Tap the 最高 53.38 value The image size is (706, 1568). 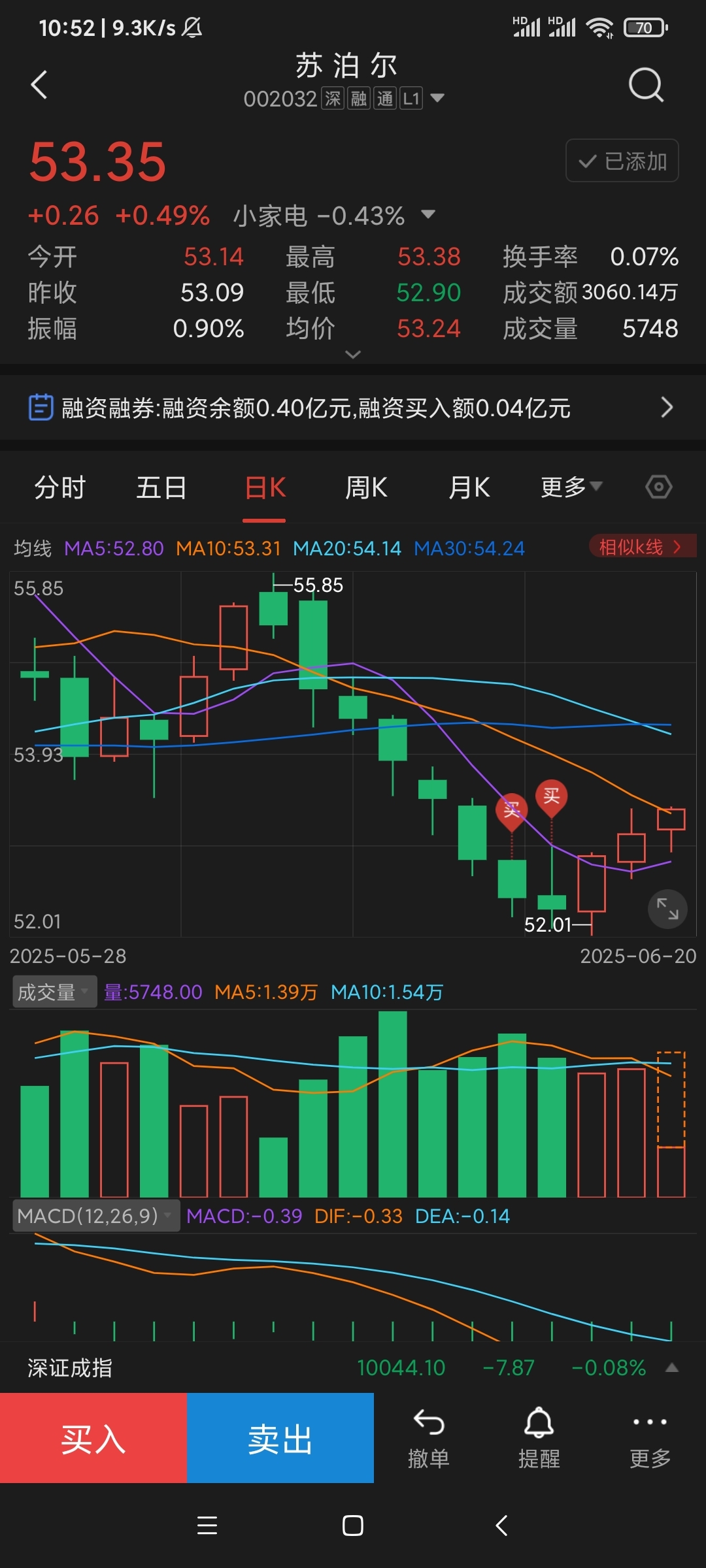[429, 257]
